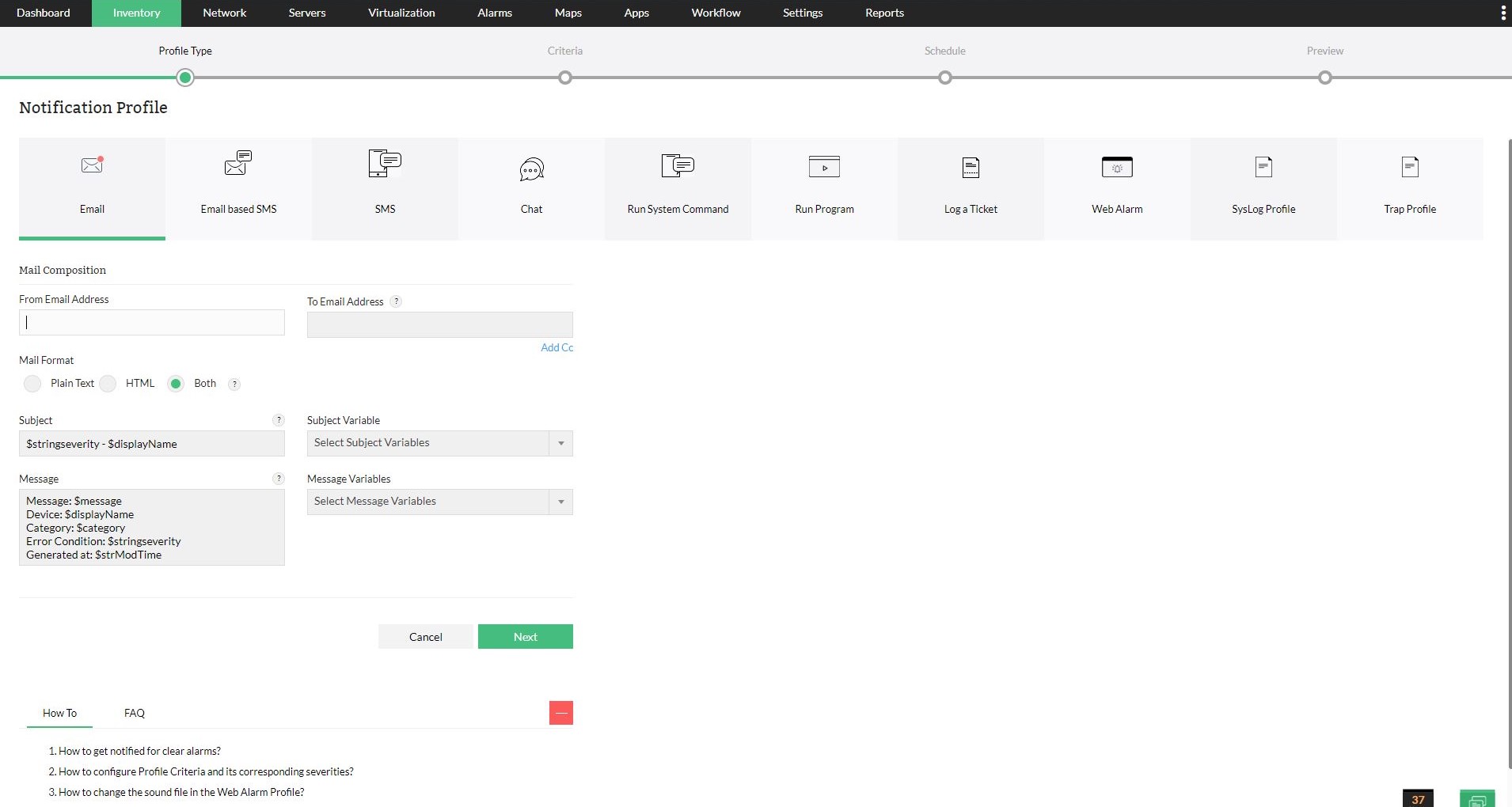Viewport: 1512px width, 807px height.
Task: Switch to the How To tab
Action: pos(59,713)
